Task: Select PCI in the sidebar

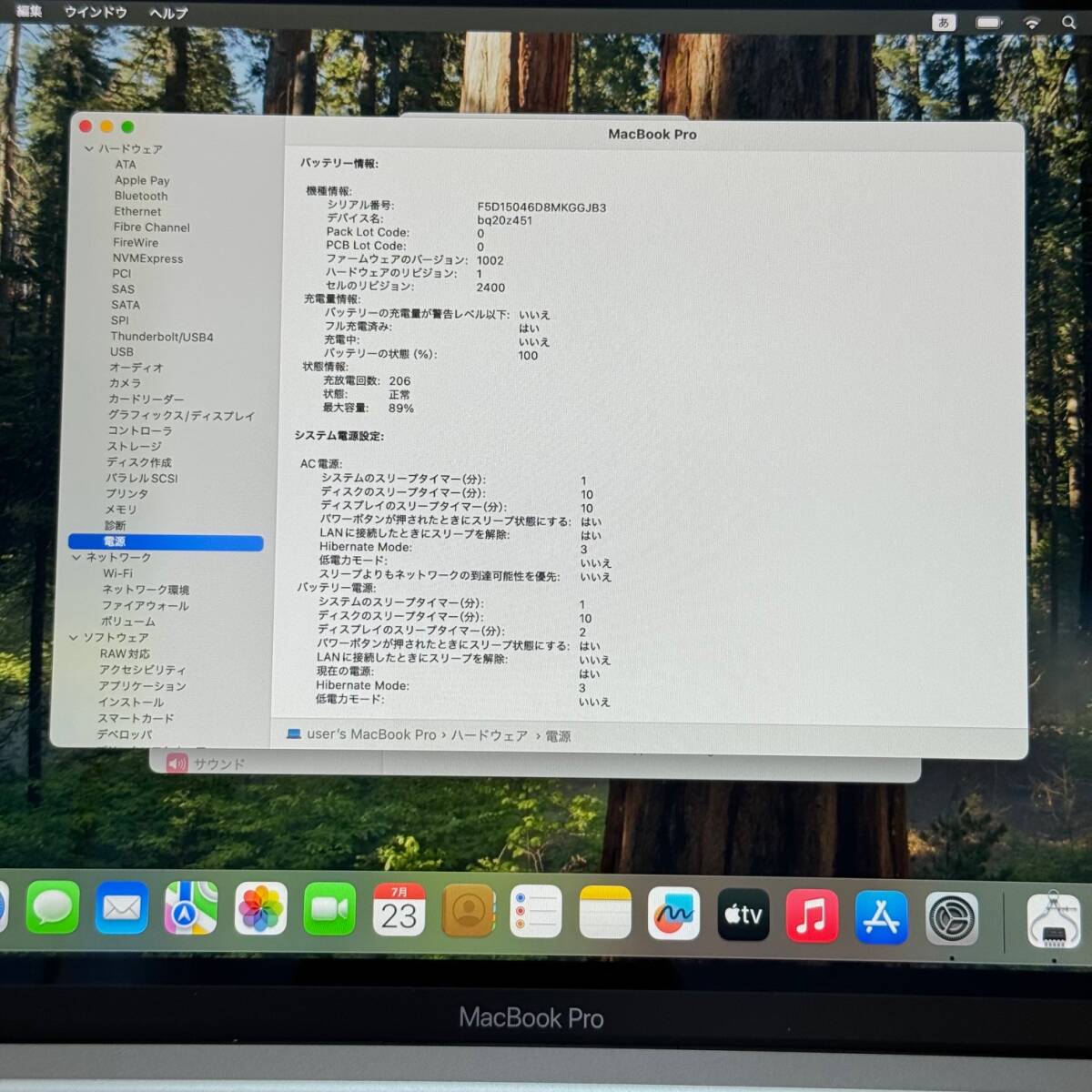Action: coord(122,273)
